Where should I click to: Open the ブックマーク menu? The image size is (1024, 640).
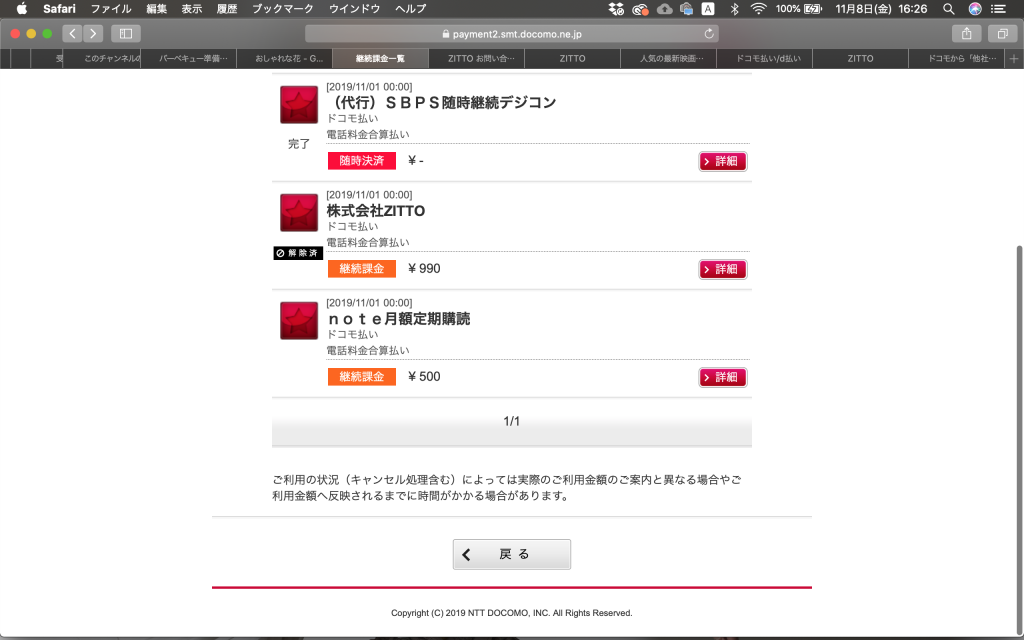pos(283,8)
